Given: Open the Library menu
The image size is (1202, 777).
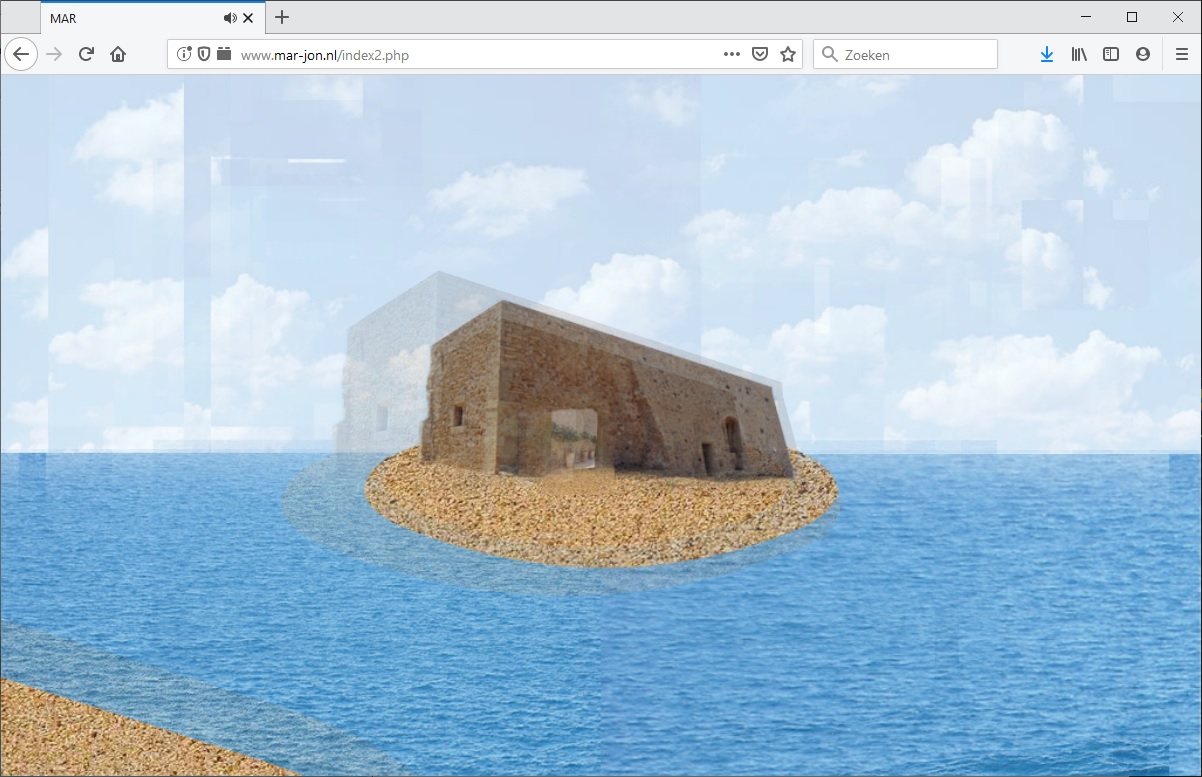Looking at the screenshot, I should (1079, 54).
